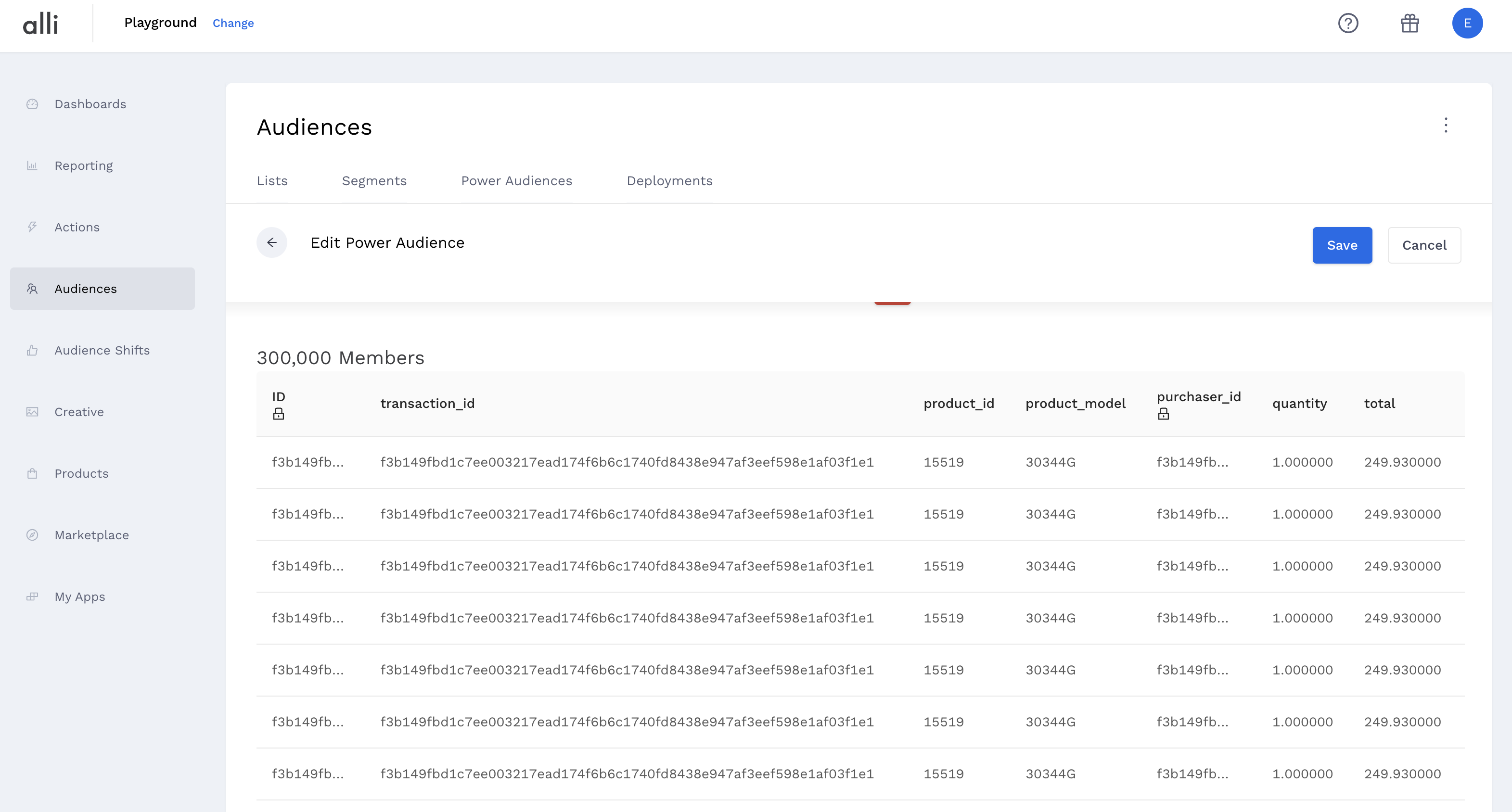The image size is (1512, 812).
Task: Cancel editing the power audience
Action: pyautogui.click(x=1424, y=245)
